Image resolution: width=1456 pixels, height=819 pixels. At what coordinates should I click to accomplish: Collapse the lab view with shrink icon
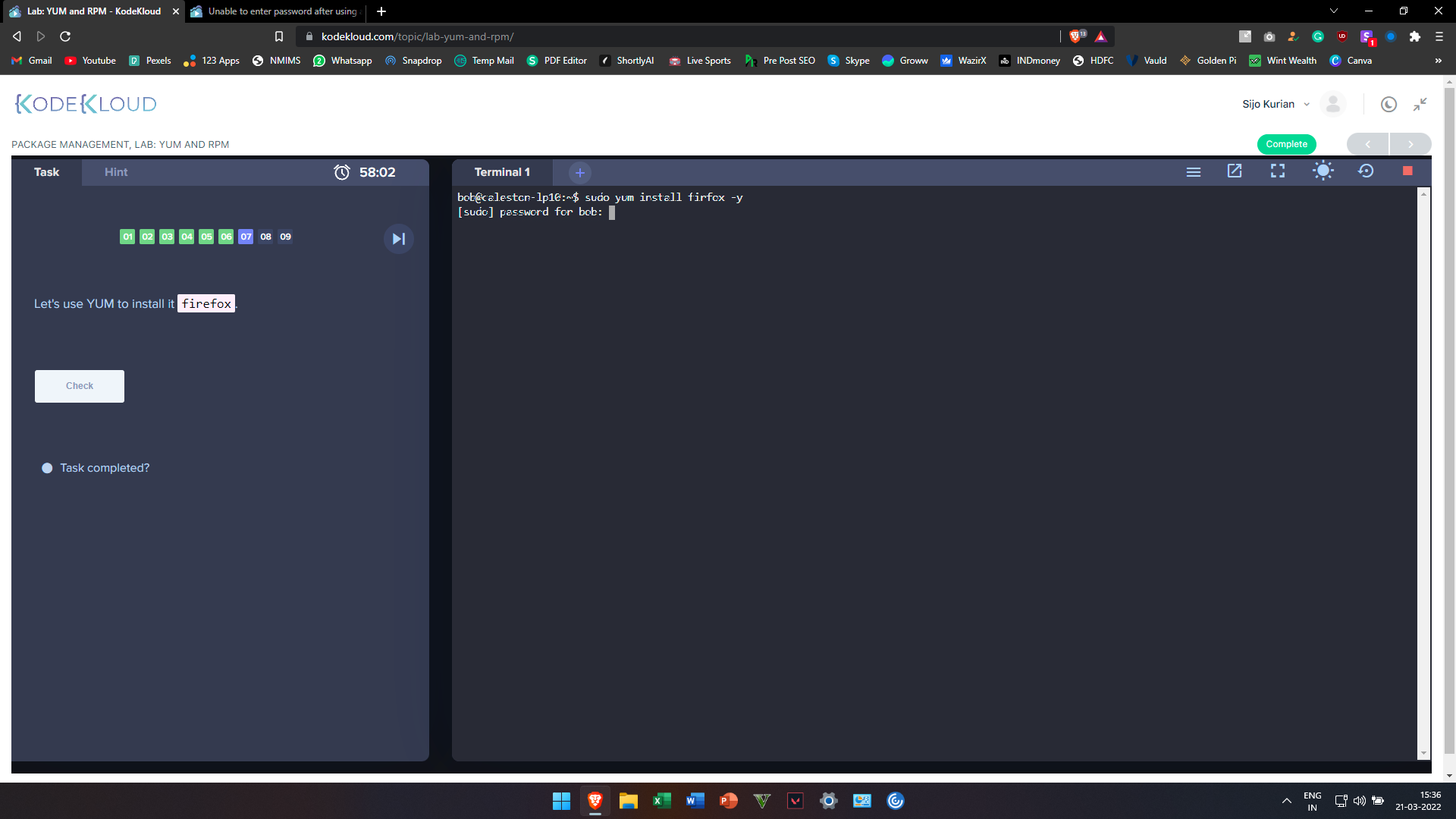pos(1420,104)
